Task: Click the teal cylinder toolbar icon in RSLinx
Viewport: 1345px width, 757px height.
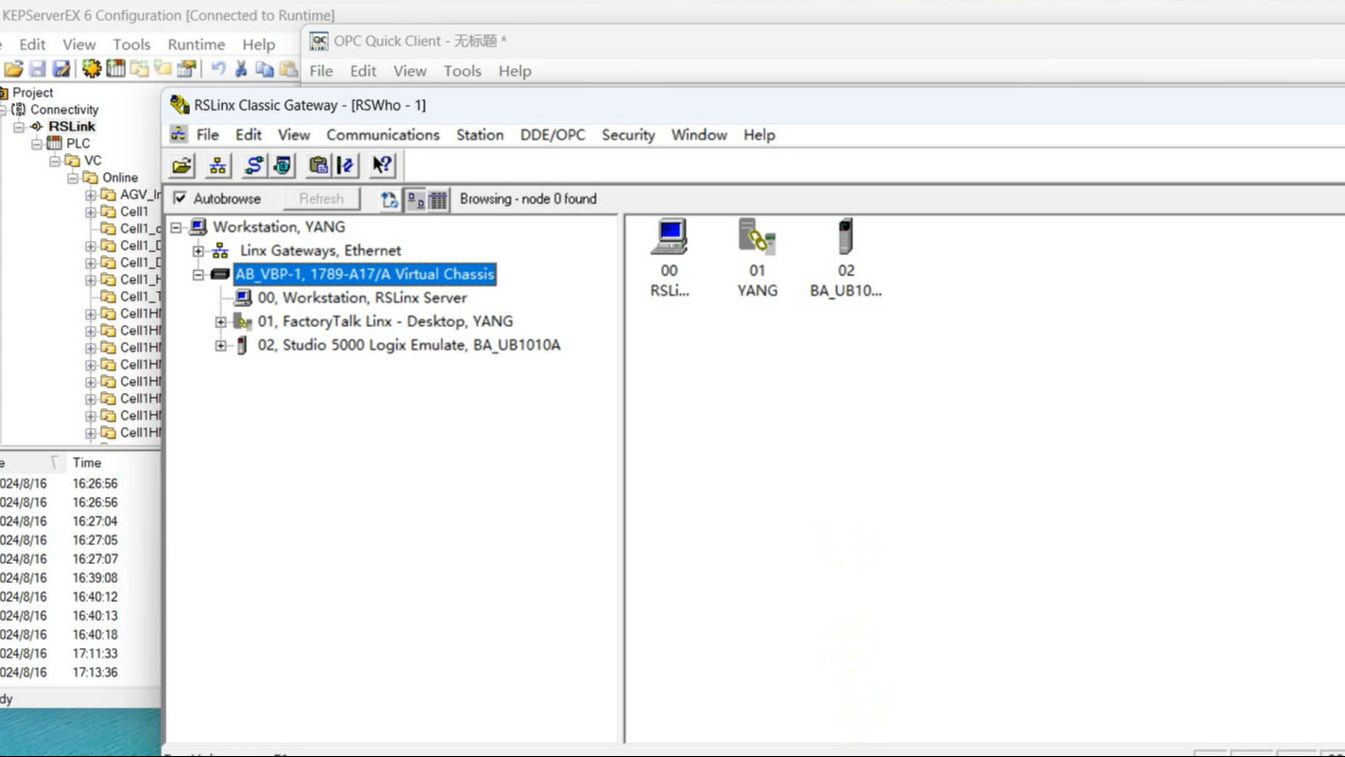Action: pos(282,166)
